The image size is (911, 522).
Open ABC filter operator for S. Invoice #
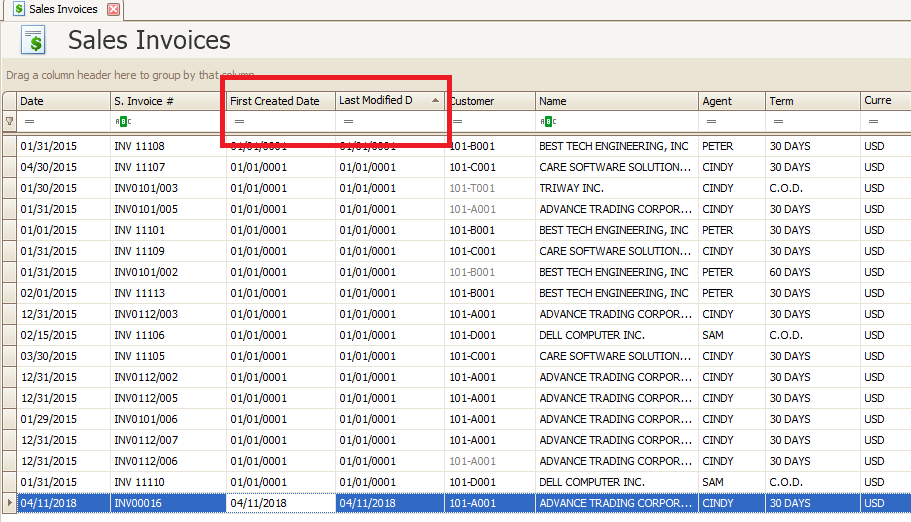pyautogui.click(x=123, y=121)
